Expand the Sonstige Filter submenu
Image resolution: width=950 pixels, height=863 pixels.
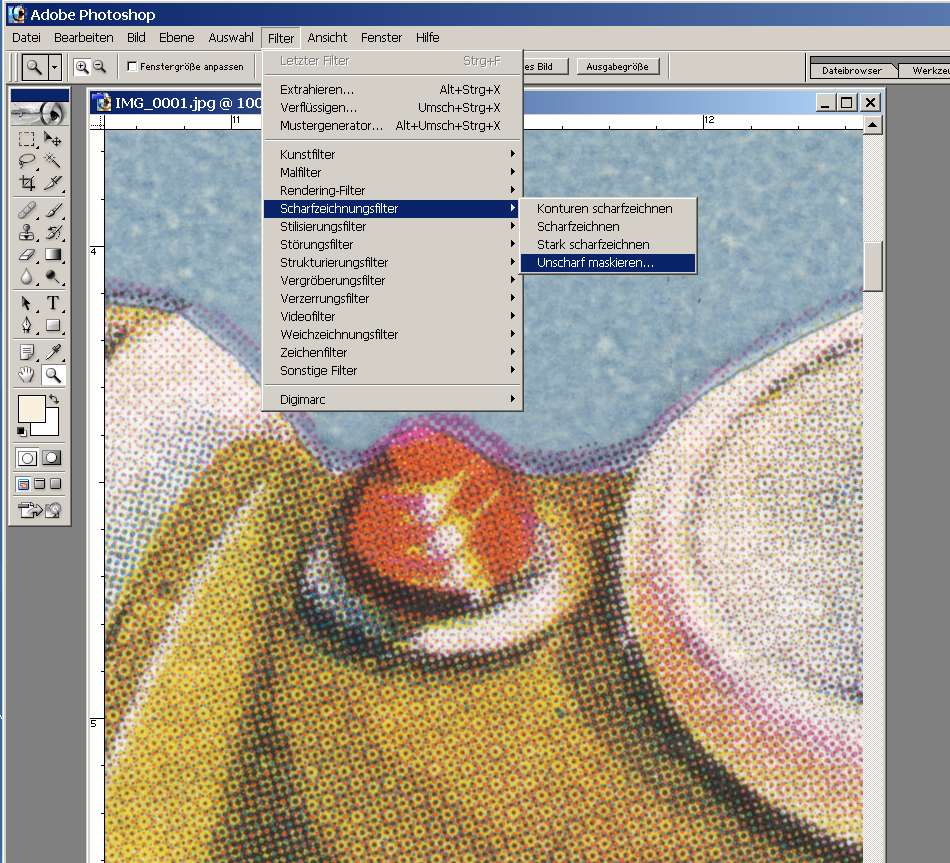[x=393, y=370]
